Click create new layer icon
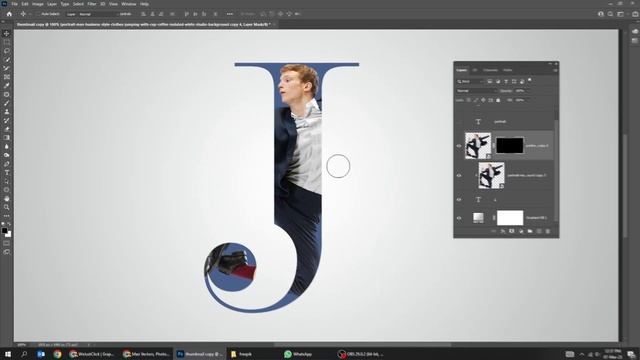640x360 pixels. 539,231
